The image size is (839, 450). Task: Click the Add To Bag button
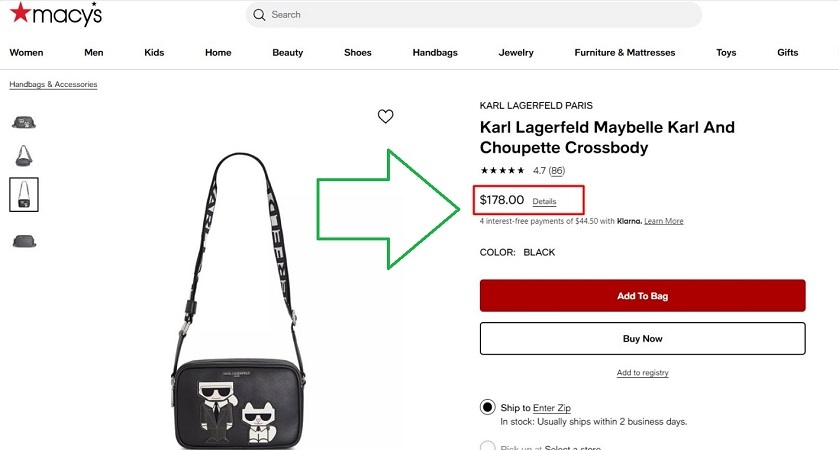click(642, 296)
